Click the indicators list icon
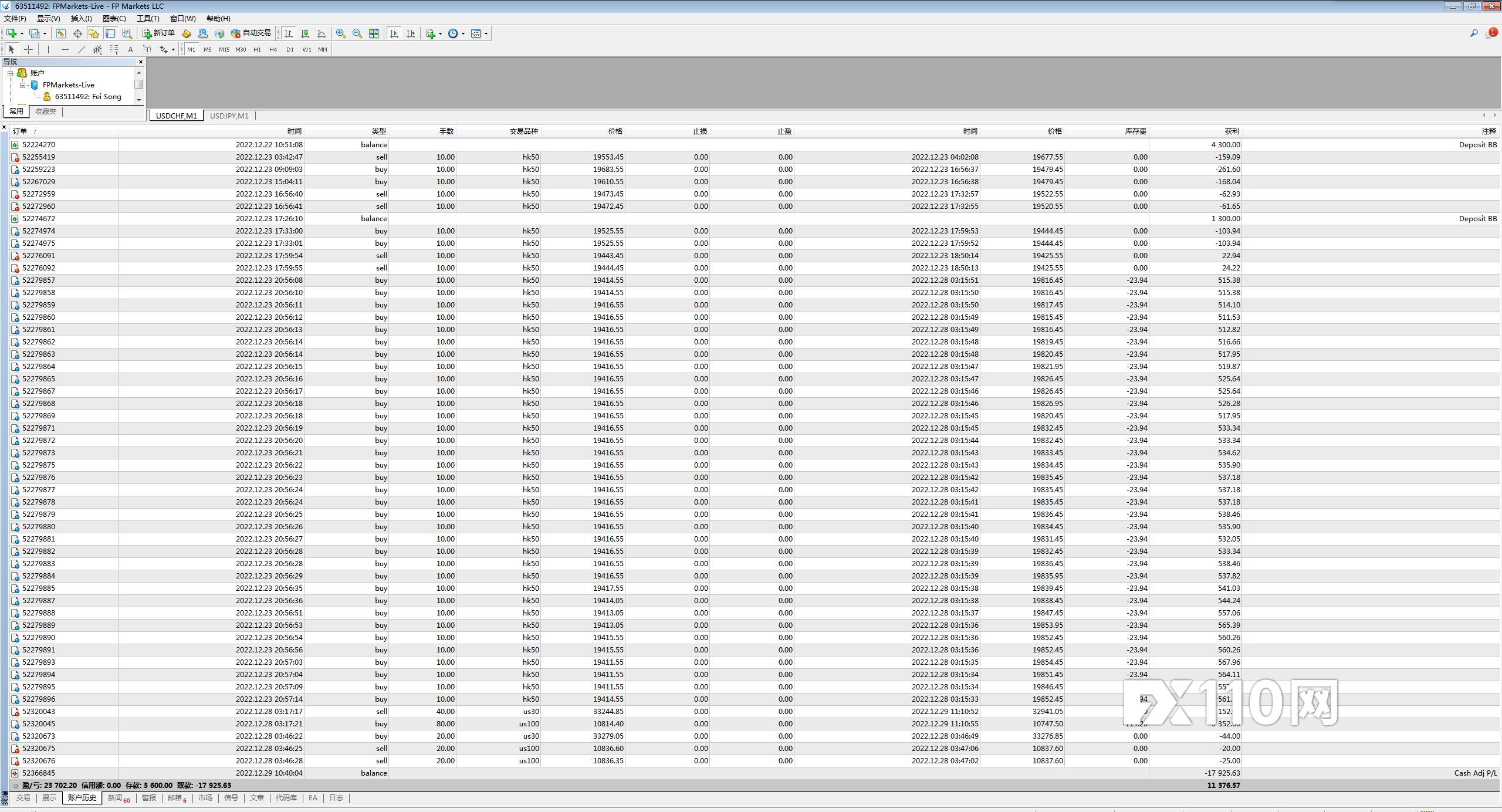The width and height of the screenshot is (1502, 812). [x=431, y=33]
